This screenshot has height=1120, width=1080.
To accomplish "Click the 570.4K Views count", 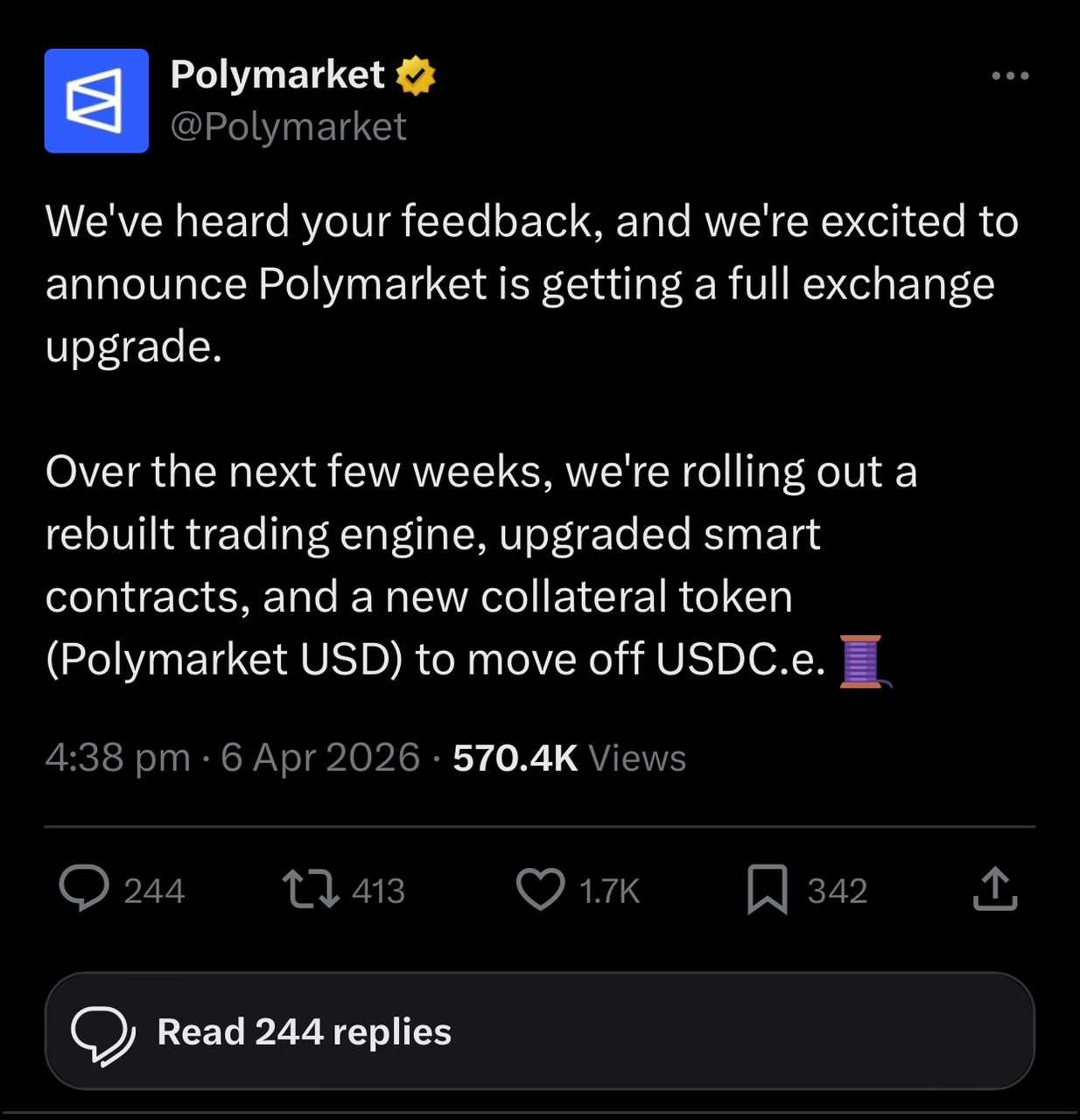I will pyautogui.click(x=569, y=758).
